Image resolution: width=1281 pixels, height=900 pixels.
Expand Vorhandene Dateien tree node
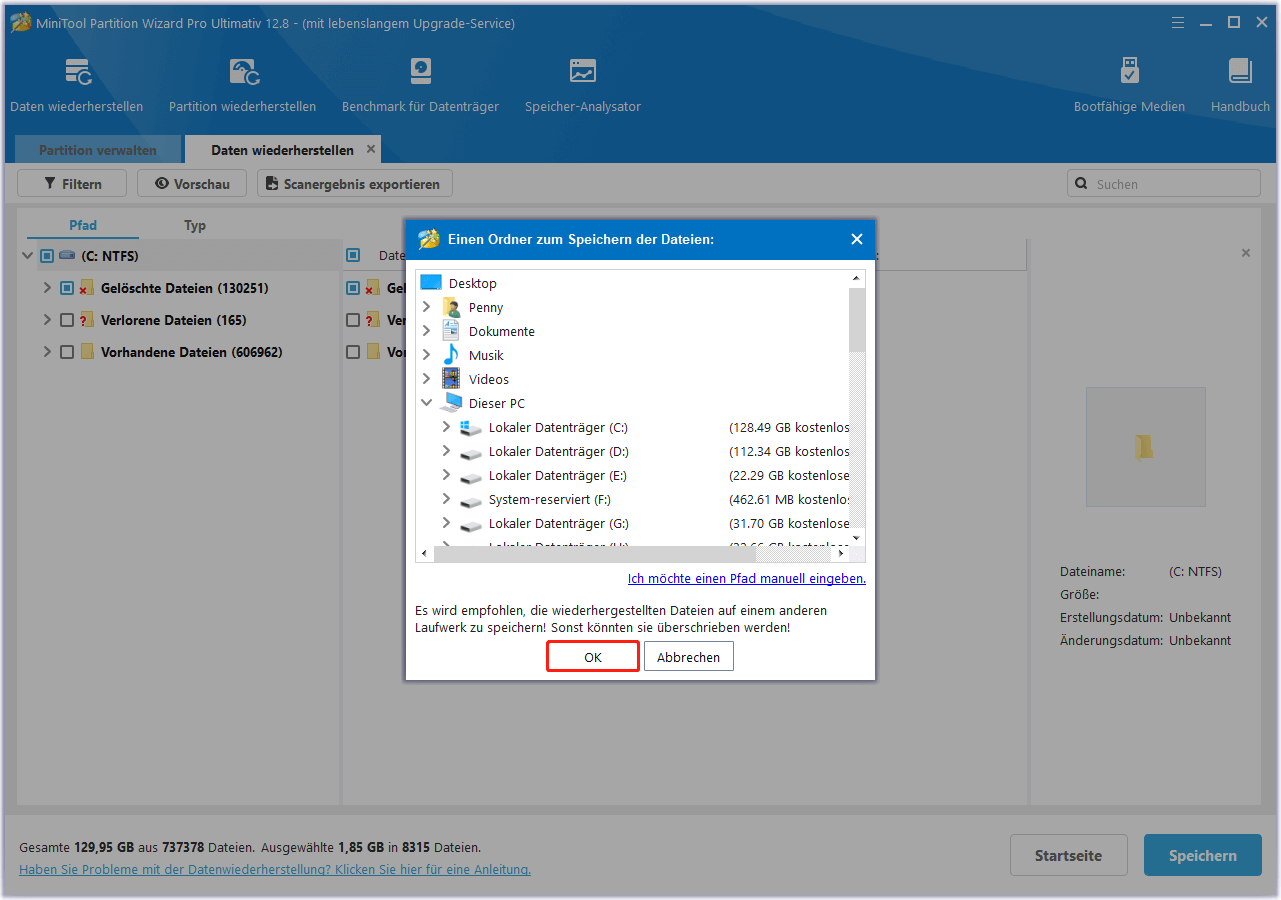[x=47, y=352]
